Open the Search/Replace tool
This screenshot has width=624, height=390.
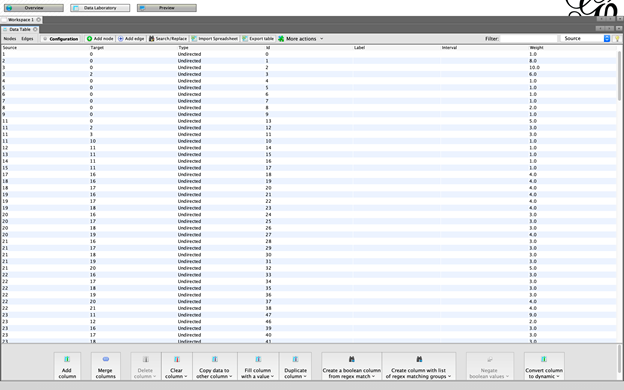point(168,39)
